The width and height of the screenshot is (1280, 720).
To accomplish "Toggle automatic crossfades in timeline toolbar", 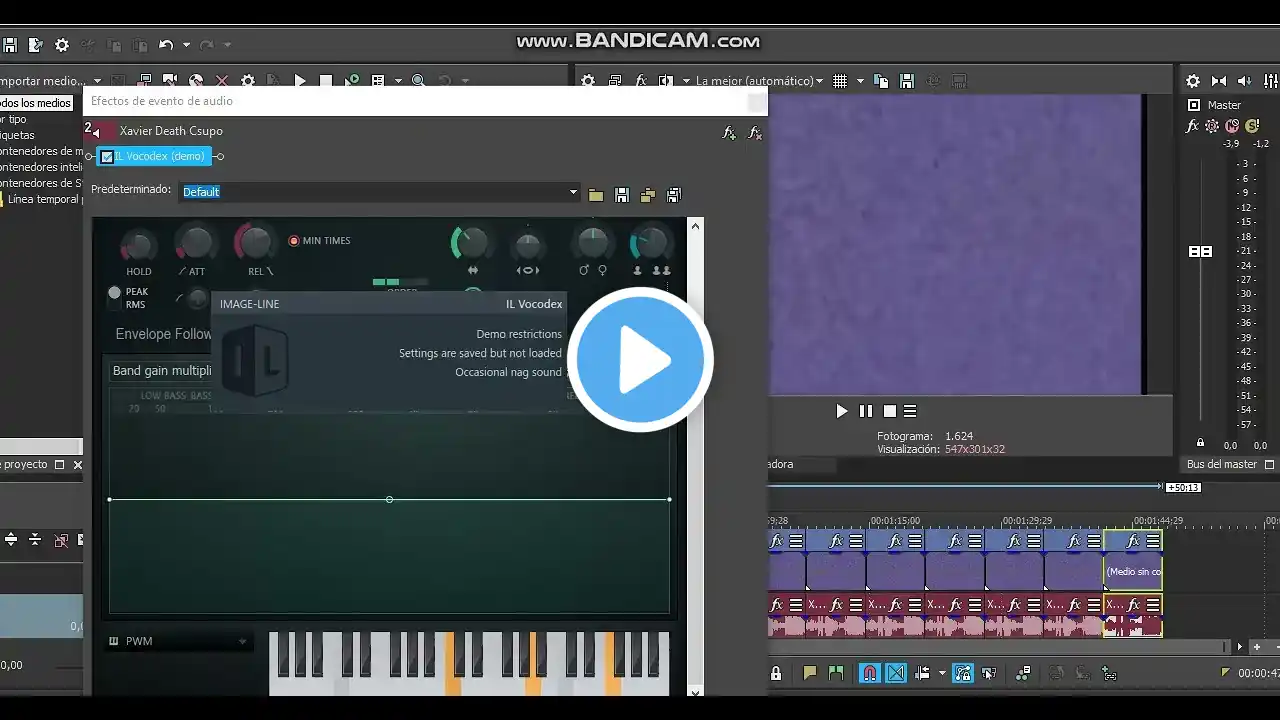I will (896, 673).
